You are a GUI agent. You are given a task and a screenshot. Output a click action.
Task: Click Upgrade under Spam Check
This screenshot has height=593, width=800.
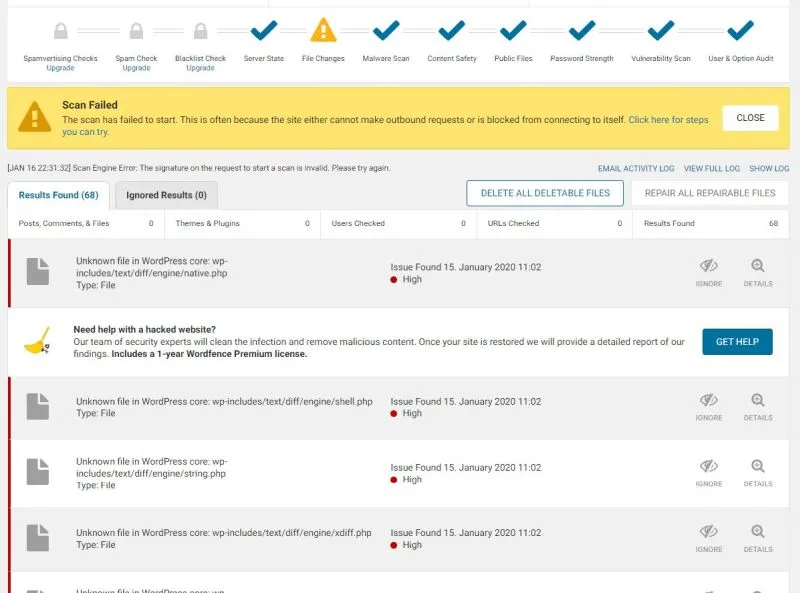(136, 68)
